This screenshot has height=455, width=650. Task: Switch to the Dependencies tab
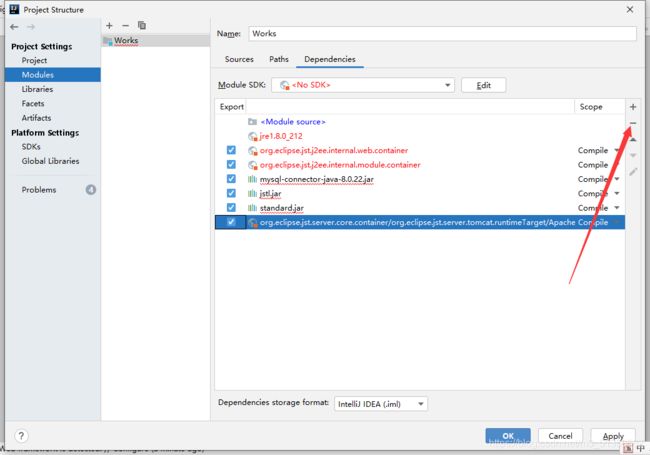(x=330, y=59)
